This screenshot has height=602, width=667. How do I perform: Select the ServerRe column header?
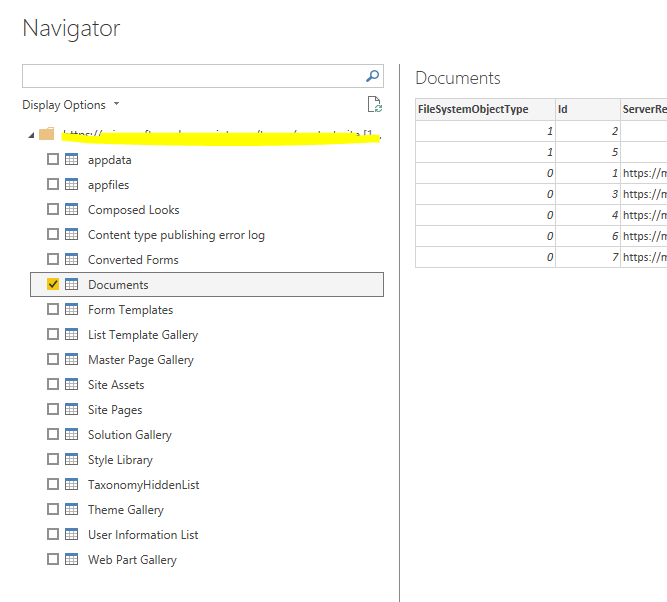(x=644, y=109)
